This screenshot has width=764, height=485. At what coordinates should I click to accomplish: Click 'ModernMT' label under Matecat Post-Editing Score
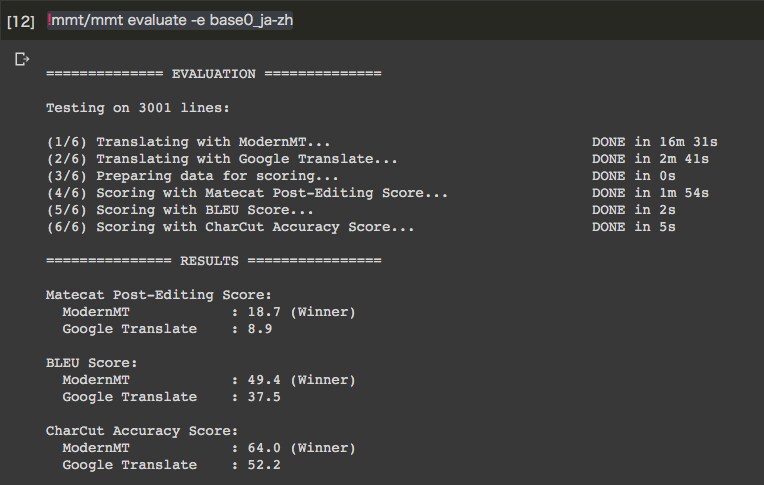click(x=96, y=312)
